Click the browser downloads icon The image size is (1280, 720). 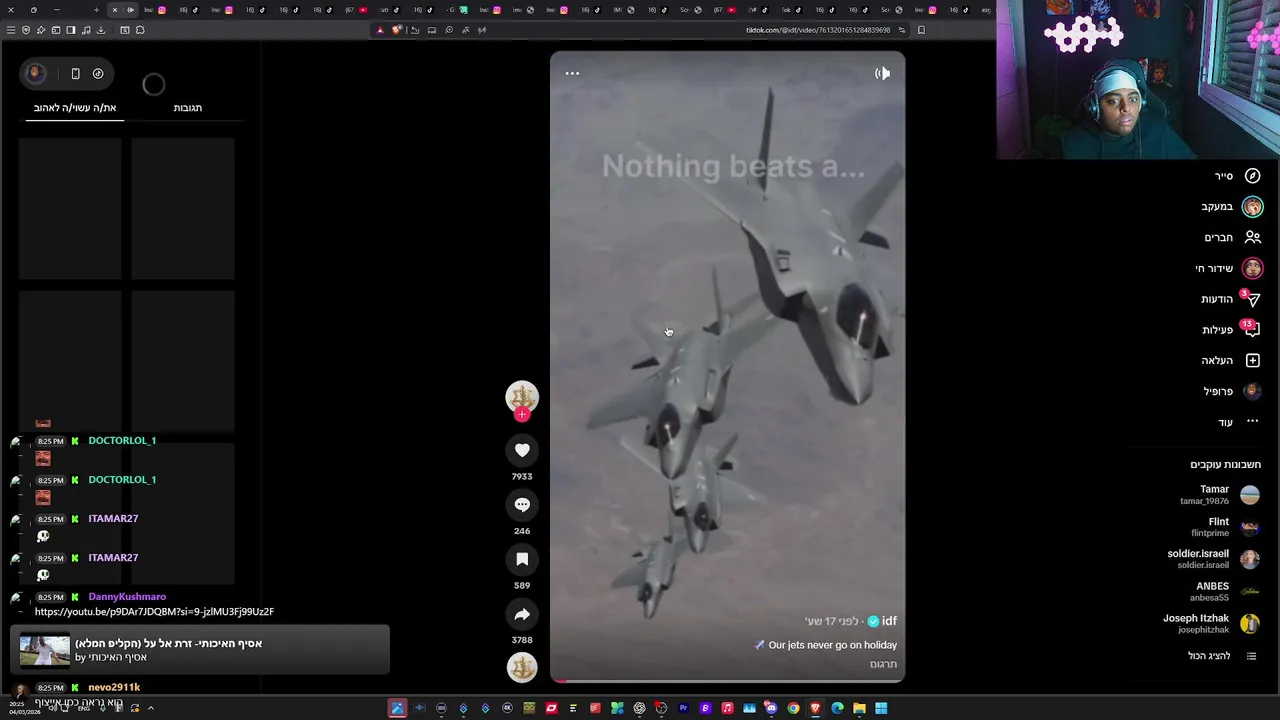click(101, 30)
